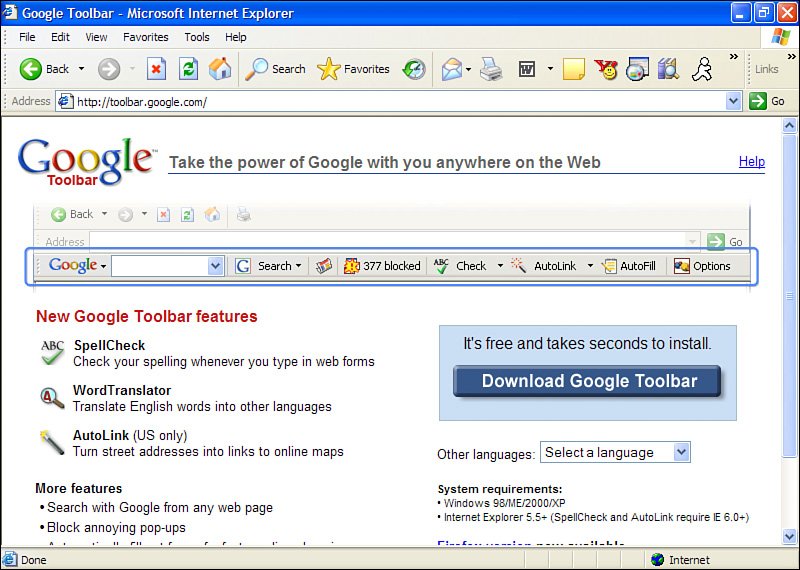Click the globe window icon in IE toolbar
The width and height of the screenshot is (800, 570).
[x=637, y=69]
